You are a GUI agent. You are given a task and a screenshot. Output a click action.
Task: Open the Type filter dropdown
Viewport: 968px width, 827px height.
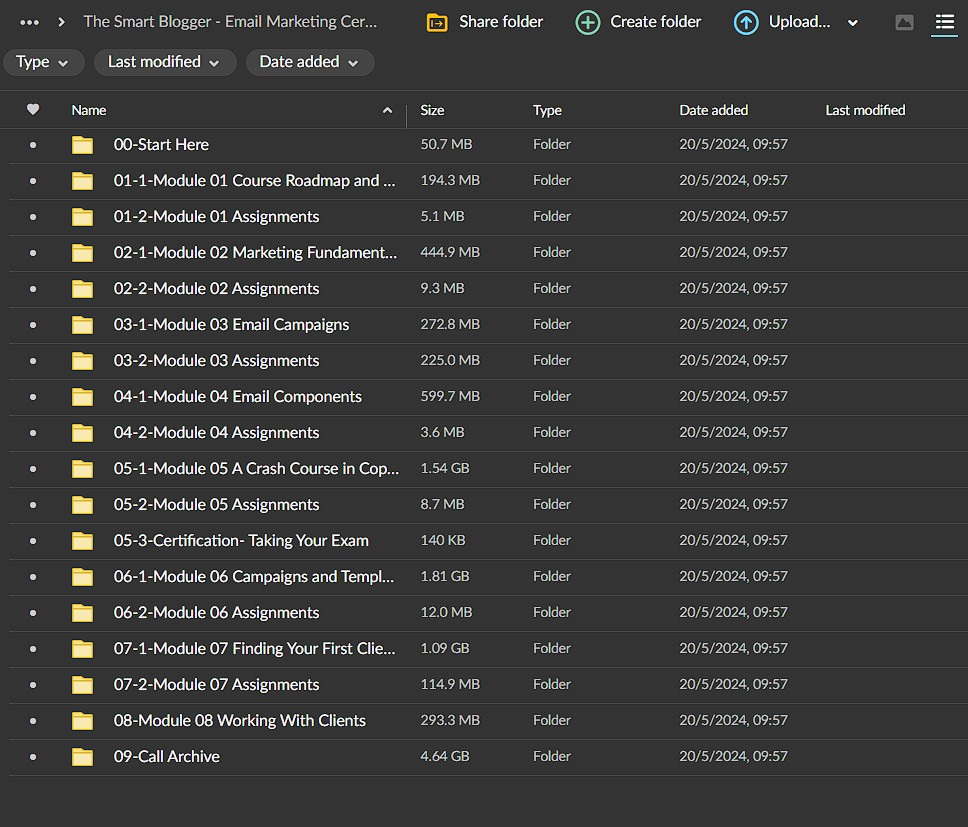43,62
